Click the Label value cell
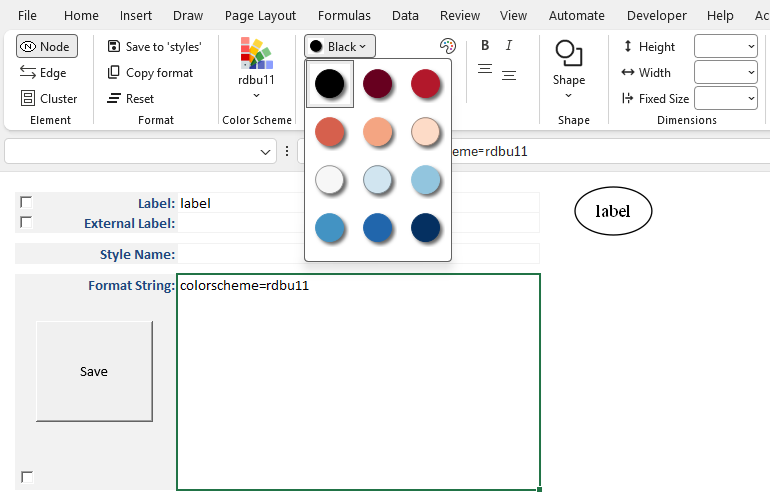The width and height of the screenshot is (770, 502). (x=358, y=203)
